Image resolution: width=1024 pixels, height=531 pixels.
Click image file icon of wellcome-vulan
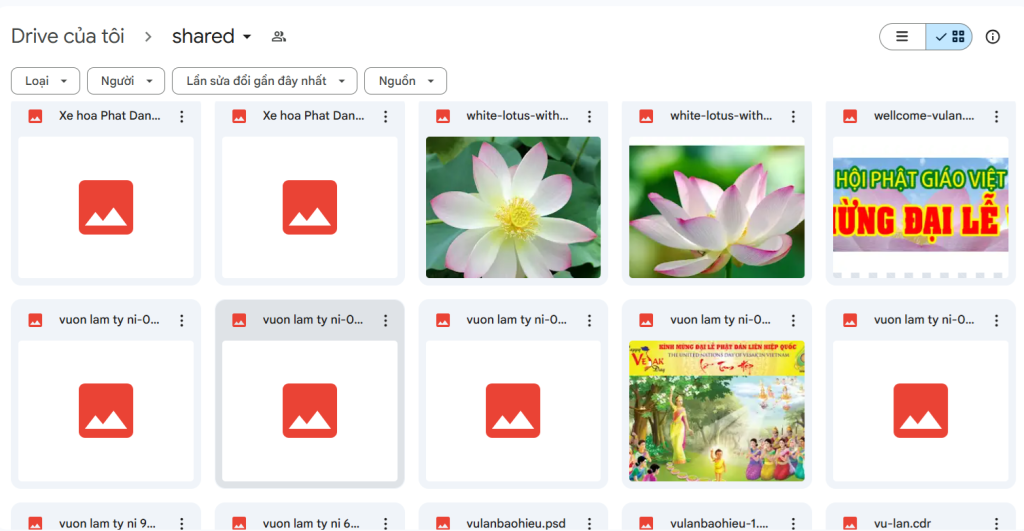pos(850,116)
